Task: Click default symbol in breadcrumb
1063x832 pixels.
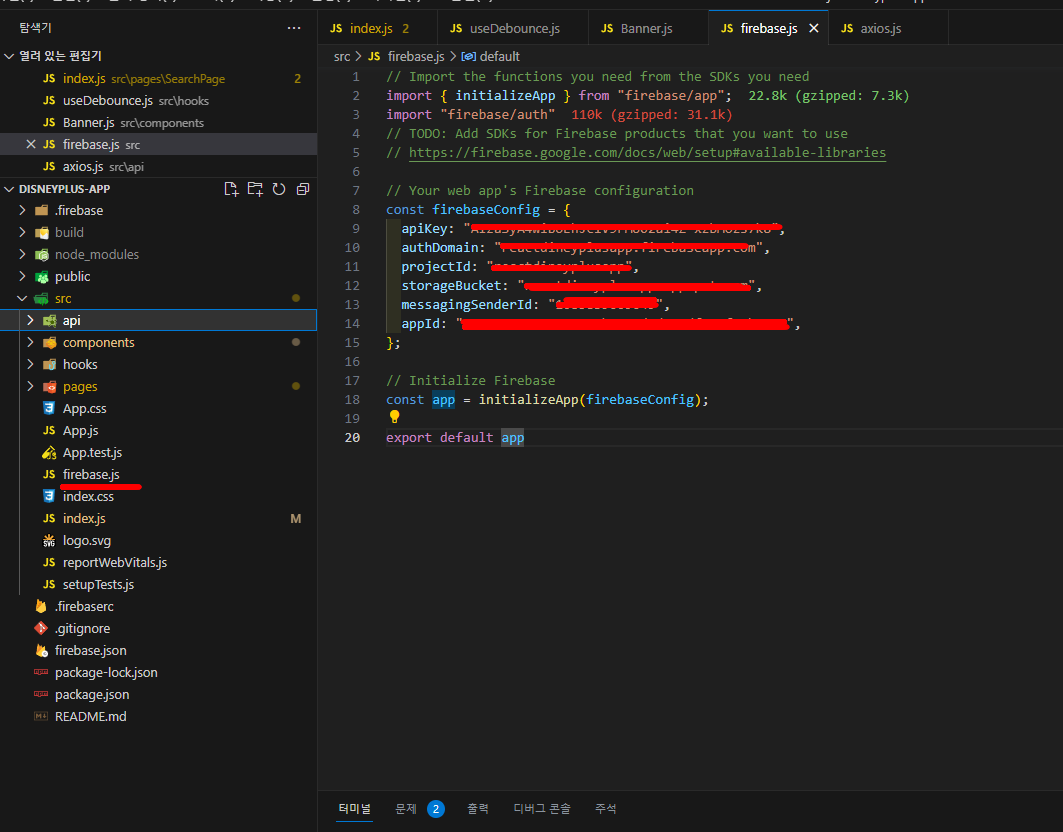Action: coord(499,56)
